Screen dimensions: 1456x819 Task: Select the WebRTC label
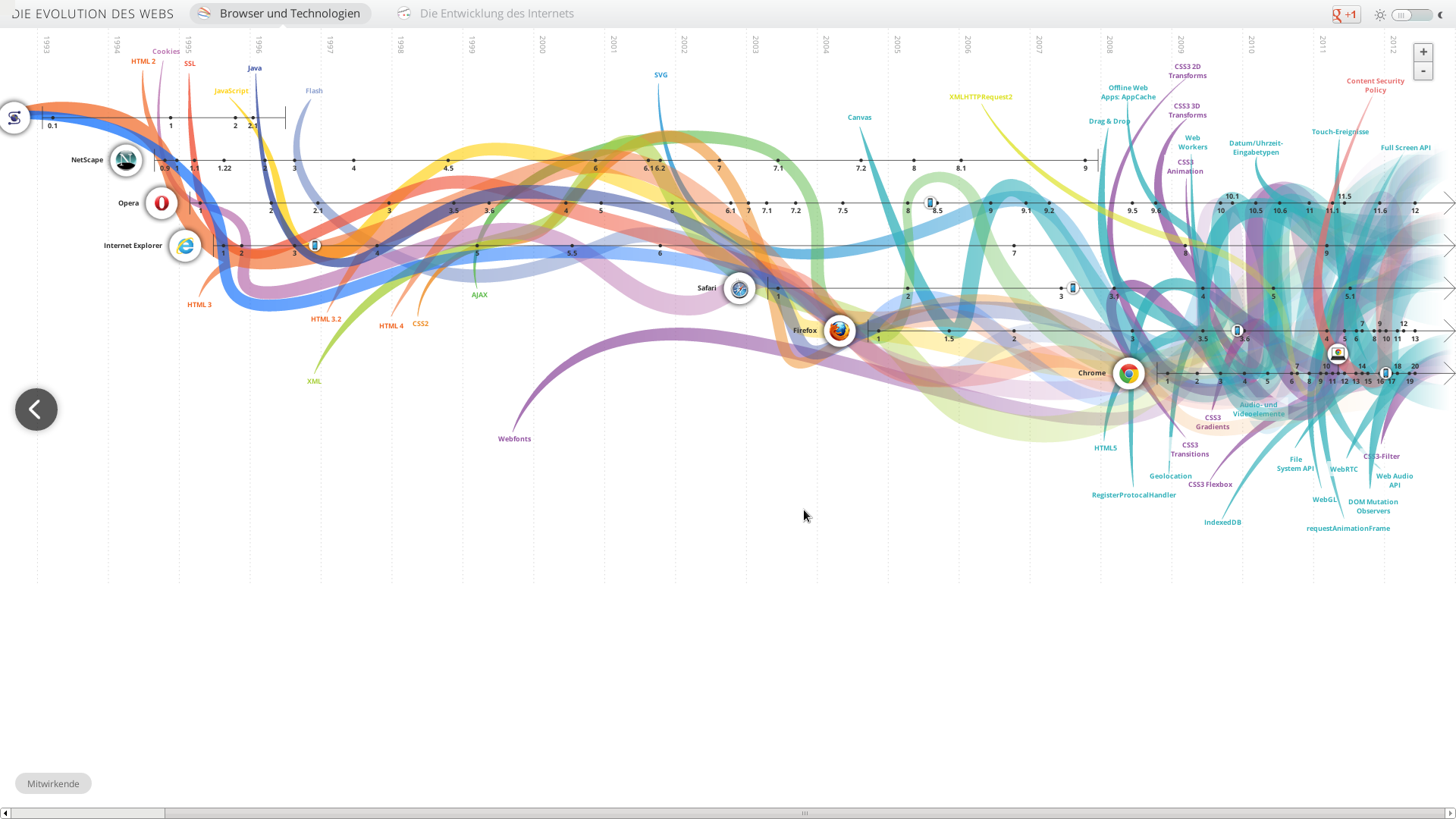(1344, 469)
